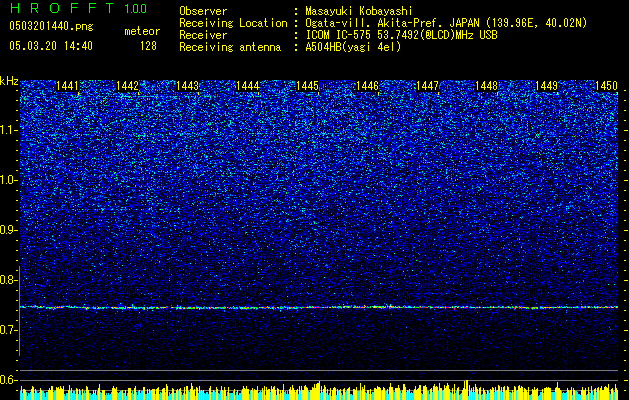Click the 1444 time marker
Image resolution: width=629 pixels, height=400 pixels.
(248, 86)
